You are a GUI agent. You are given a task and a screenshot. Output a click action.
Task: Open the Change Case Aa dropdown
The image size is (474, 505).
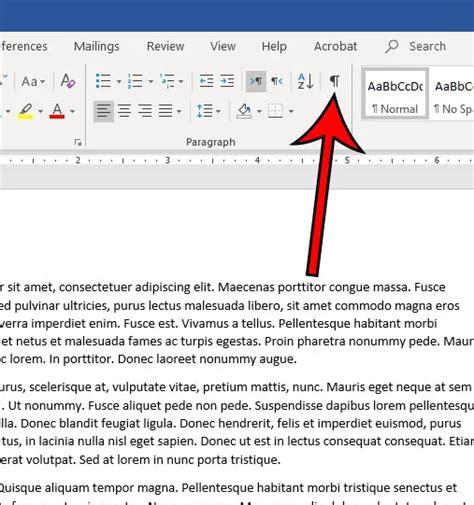[33, 81]
